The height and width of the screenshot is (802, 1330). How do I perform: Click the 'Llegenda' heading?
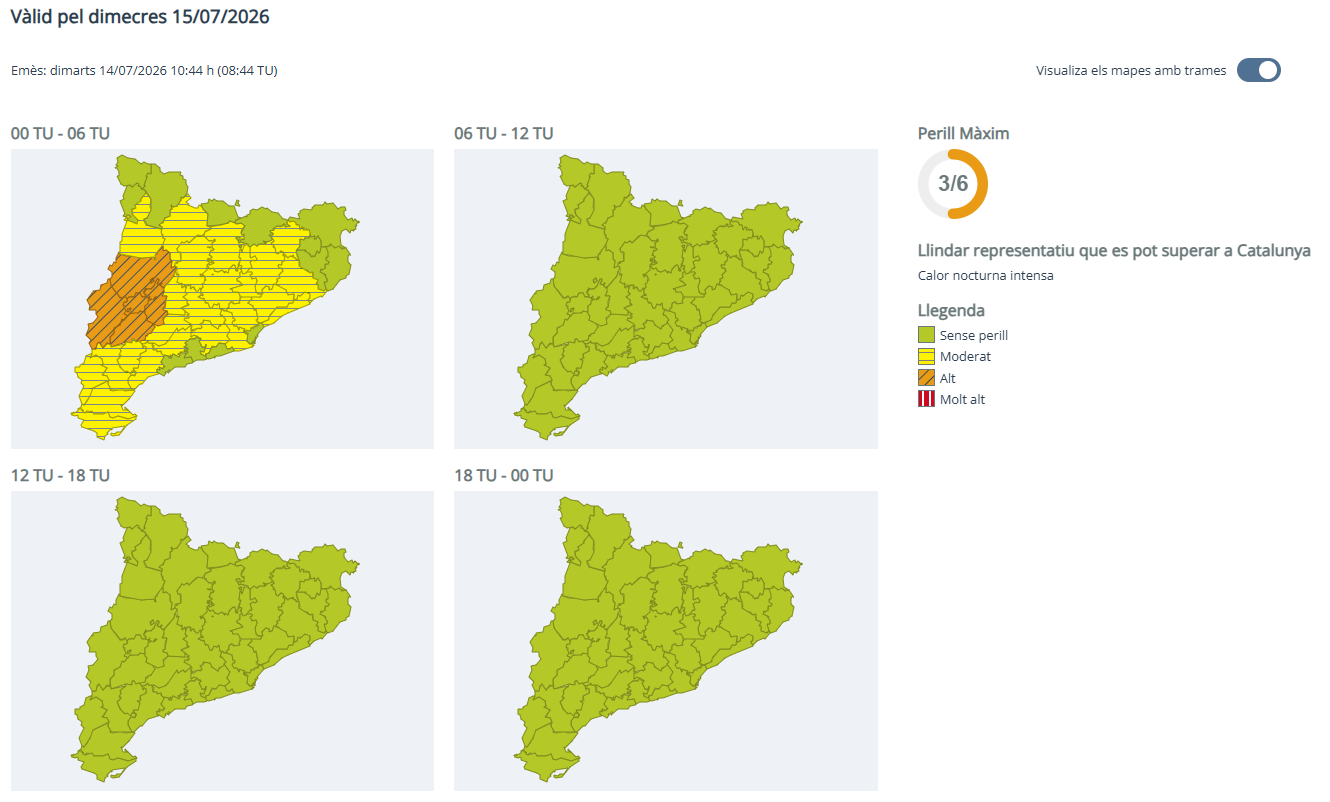[x=951, y=310]
